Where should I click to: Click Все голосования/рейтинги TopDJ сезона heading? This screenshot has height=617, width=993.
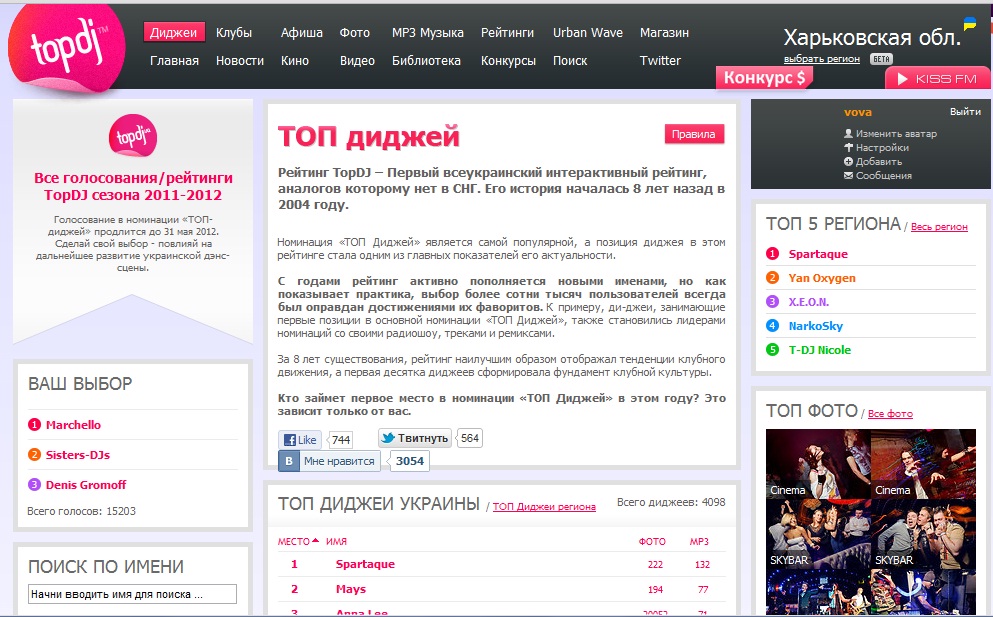coord(133,186)
